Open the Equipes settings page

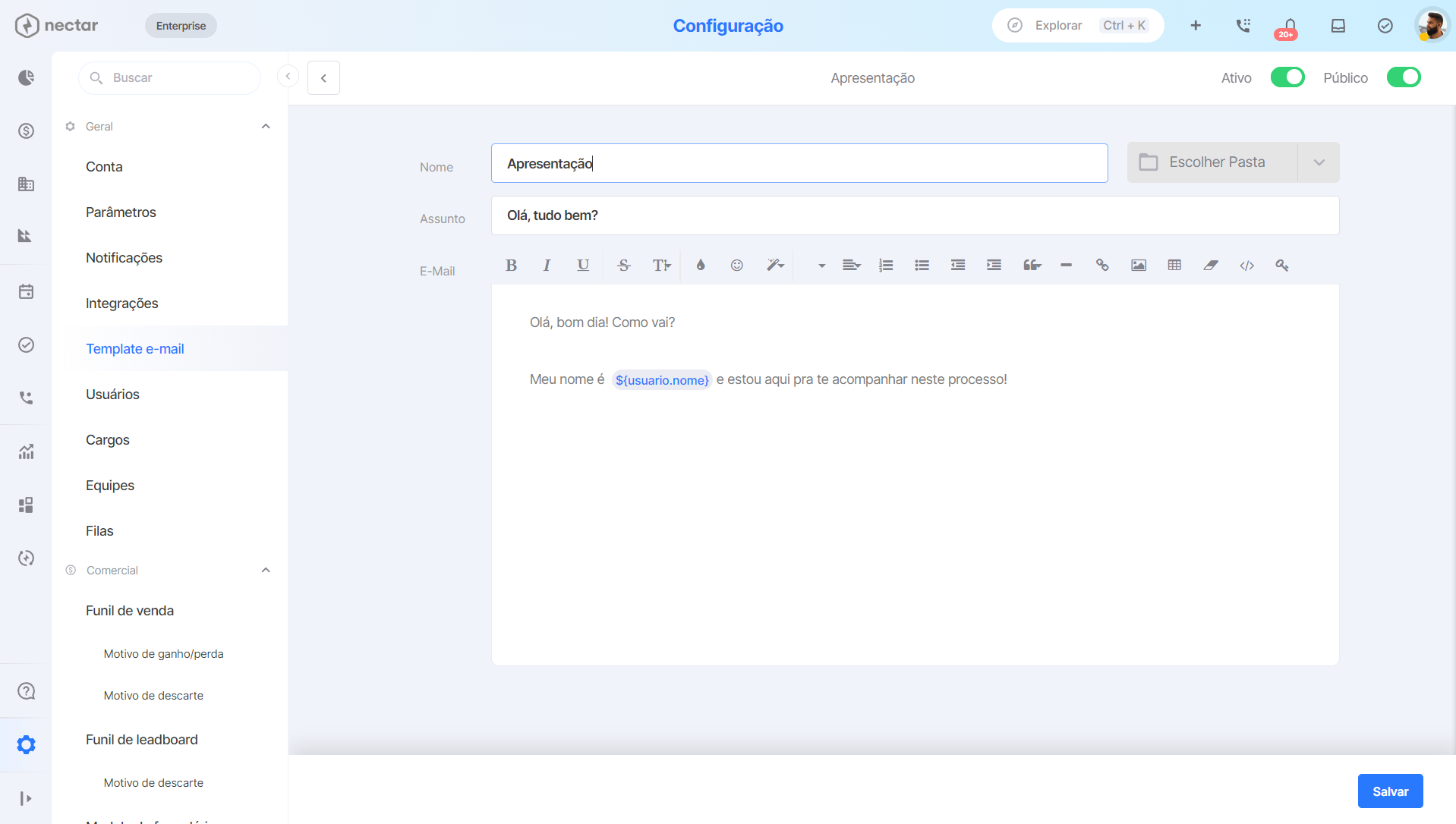(x=110, y=486)
